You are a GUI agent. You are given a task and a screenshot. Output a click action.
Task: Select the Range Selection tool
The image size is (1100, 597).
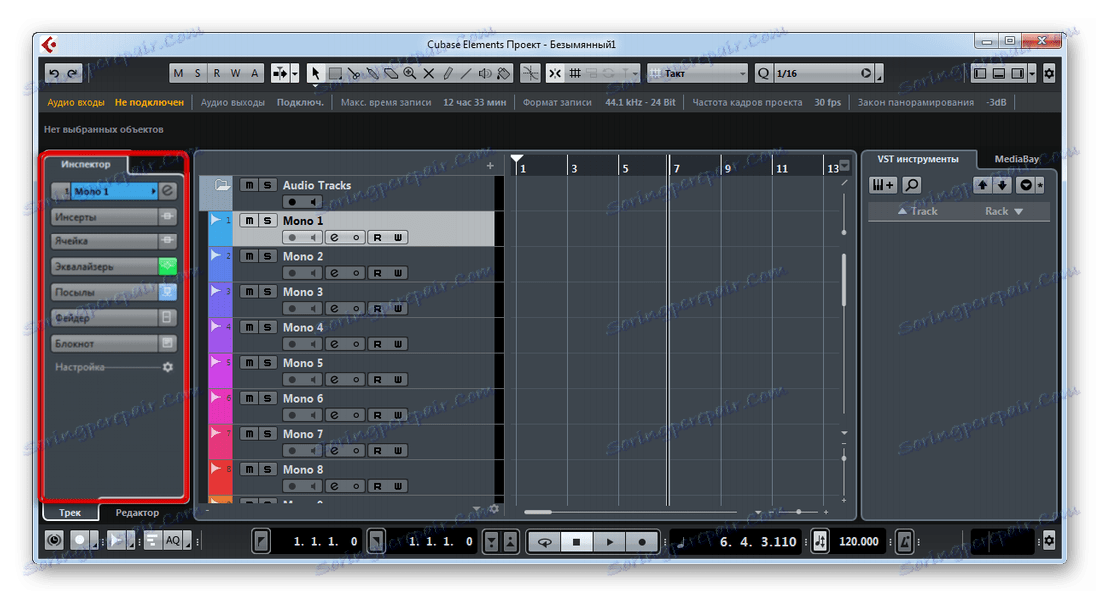(335, 73)
